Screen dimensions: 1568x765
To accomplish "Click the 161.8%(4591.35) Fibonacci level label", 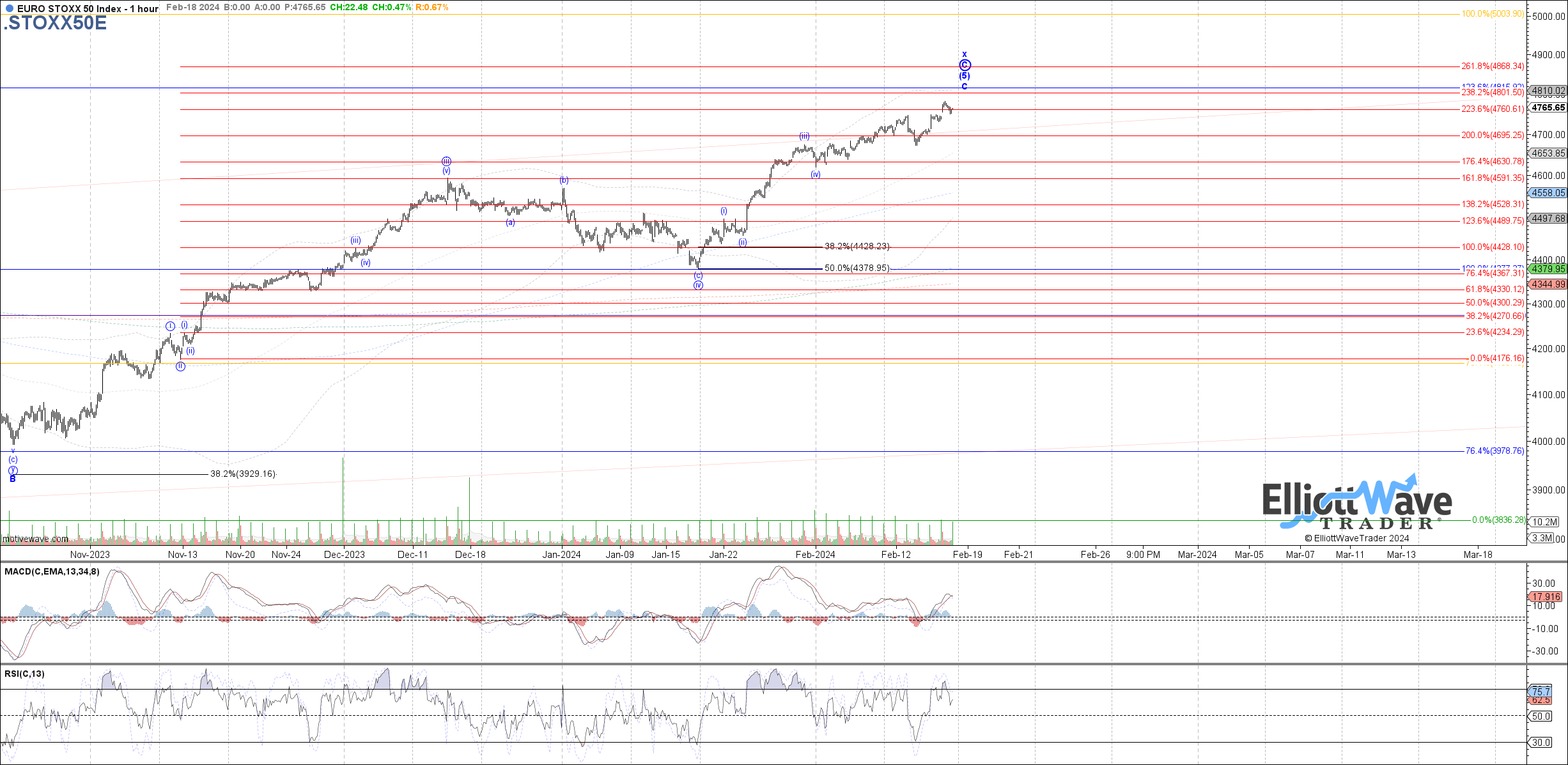I will point(1492,178).
